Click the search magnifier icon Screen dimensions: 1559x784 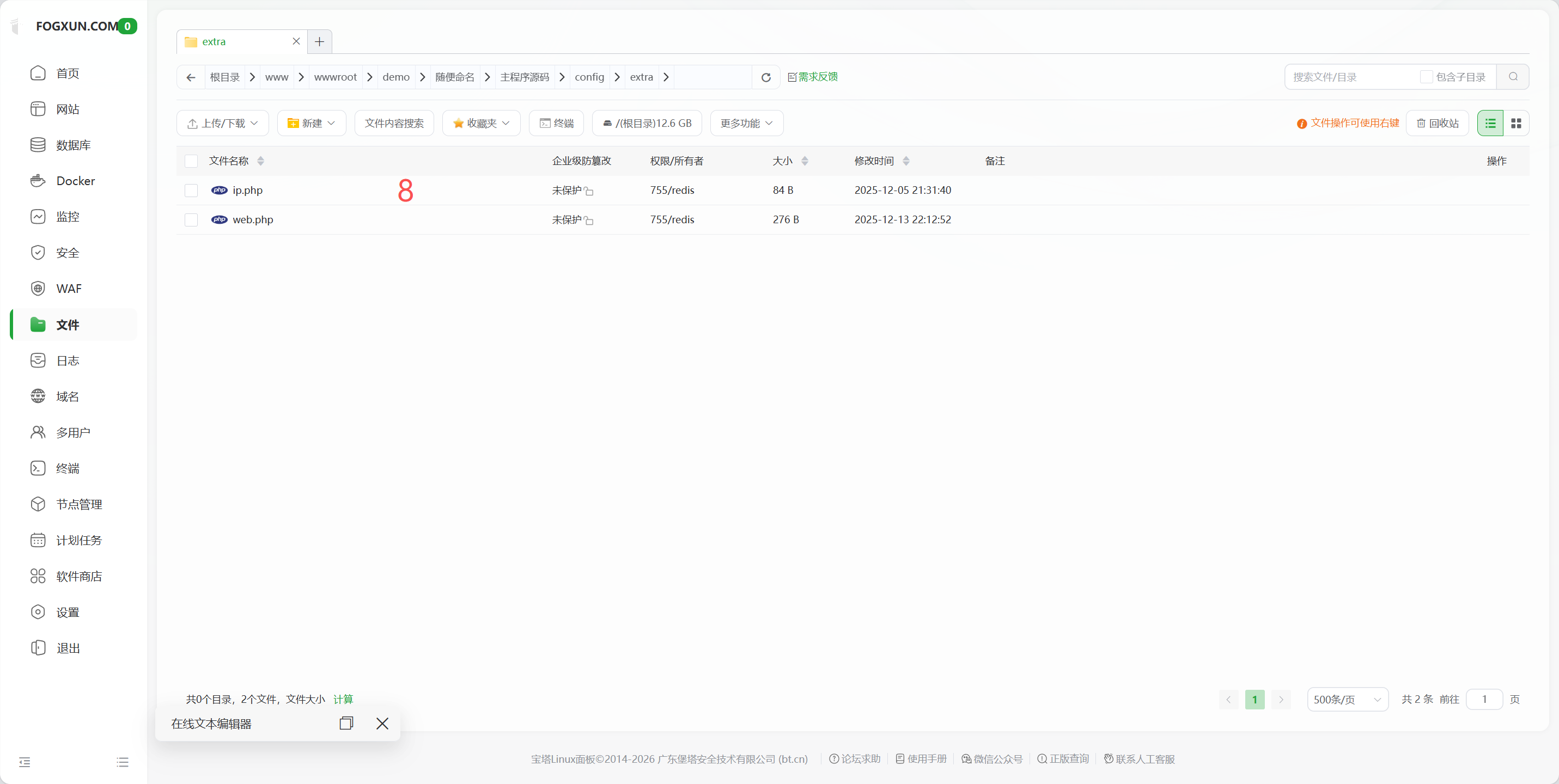pos(1512,77)
